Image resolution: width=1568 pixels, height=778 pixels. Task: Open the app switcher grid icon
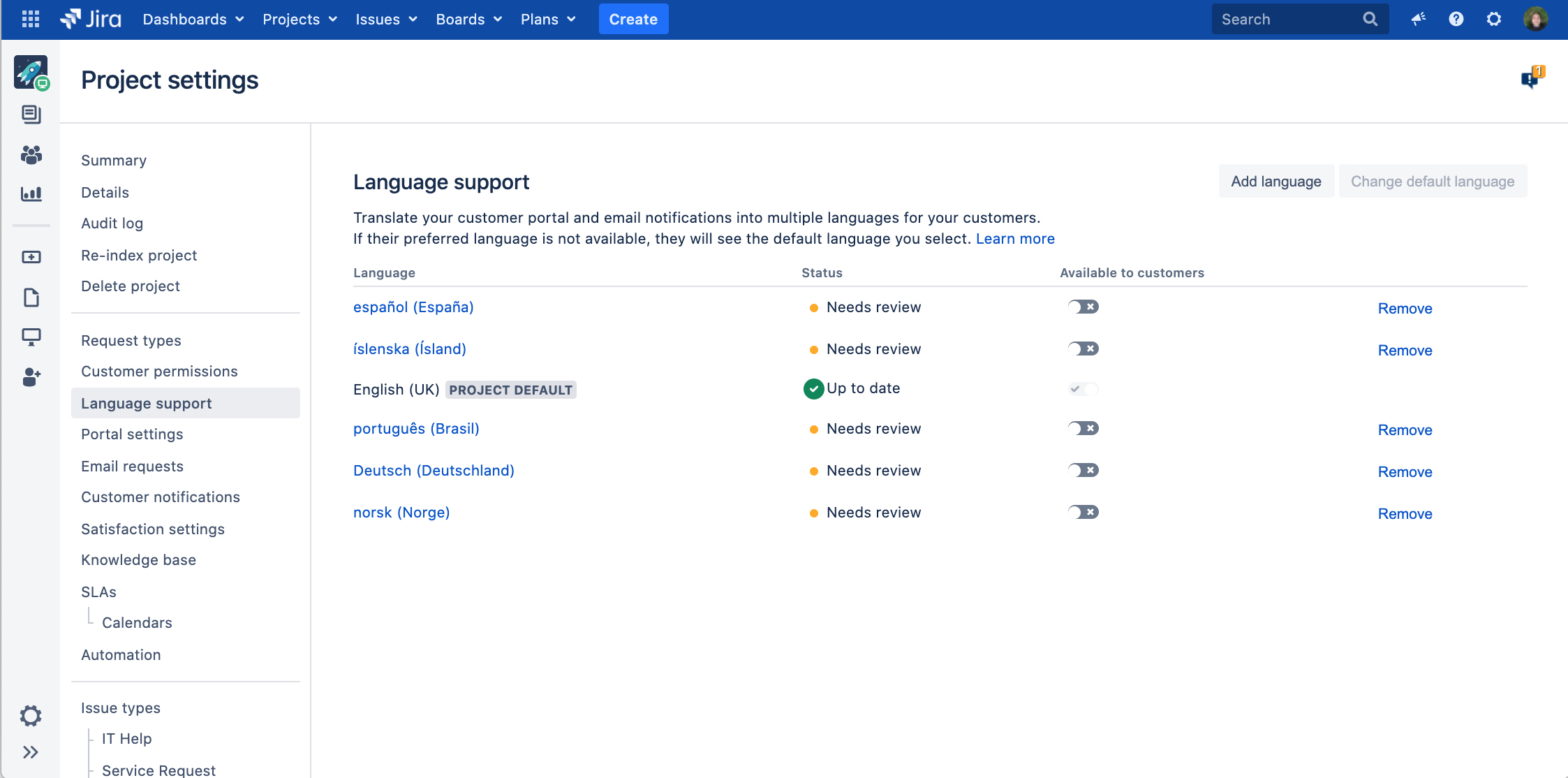coord(30,19)
